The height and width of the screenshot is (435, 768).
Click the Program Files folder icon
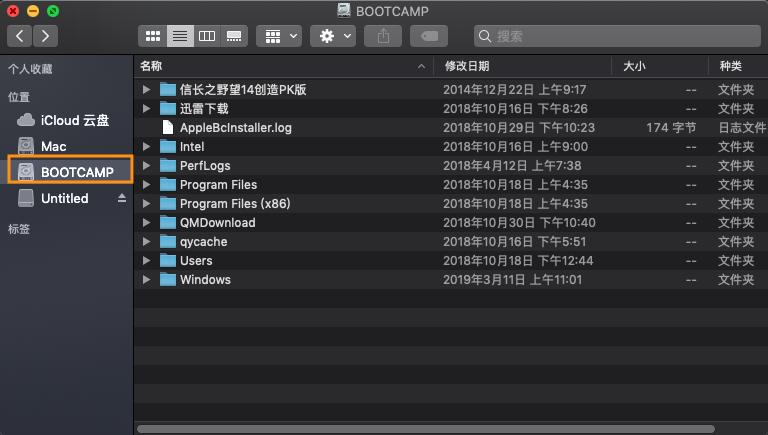click(x=168, y=184)
